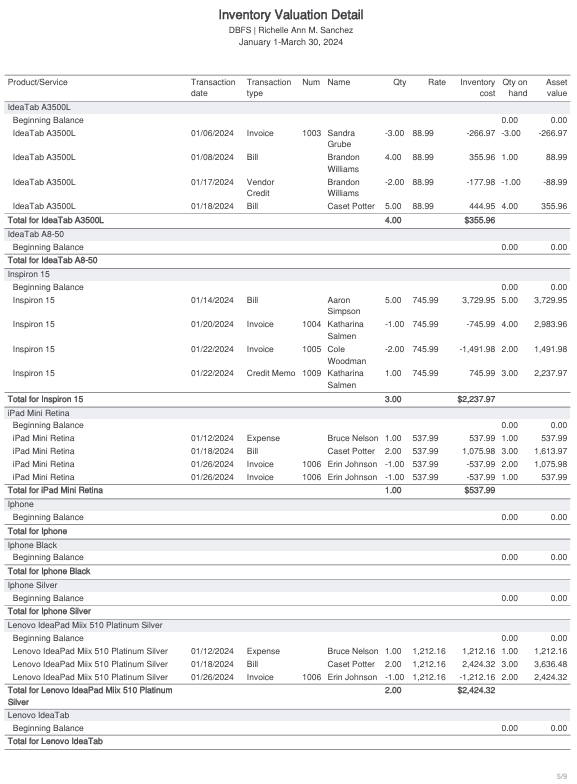This screenshot has height=784, width=577.
Task: Select the Inspiron 15 group header
Action: (288, 274)
